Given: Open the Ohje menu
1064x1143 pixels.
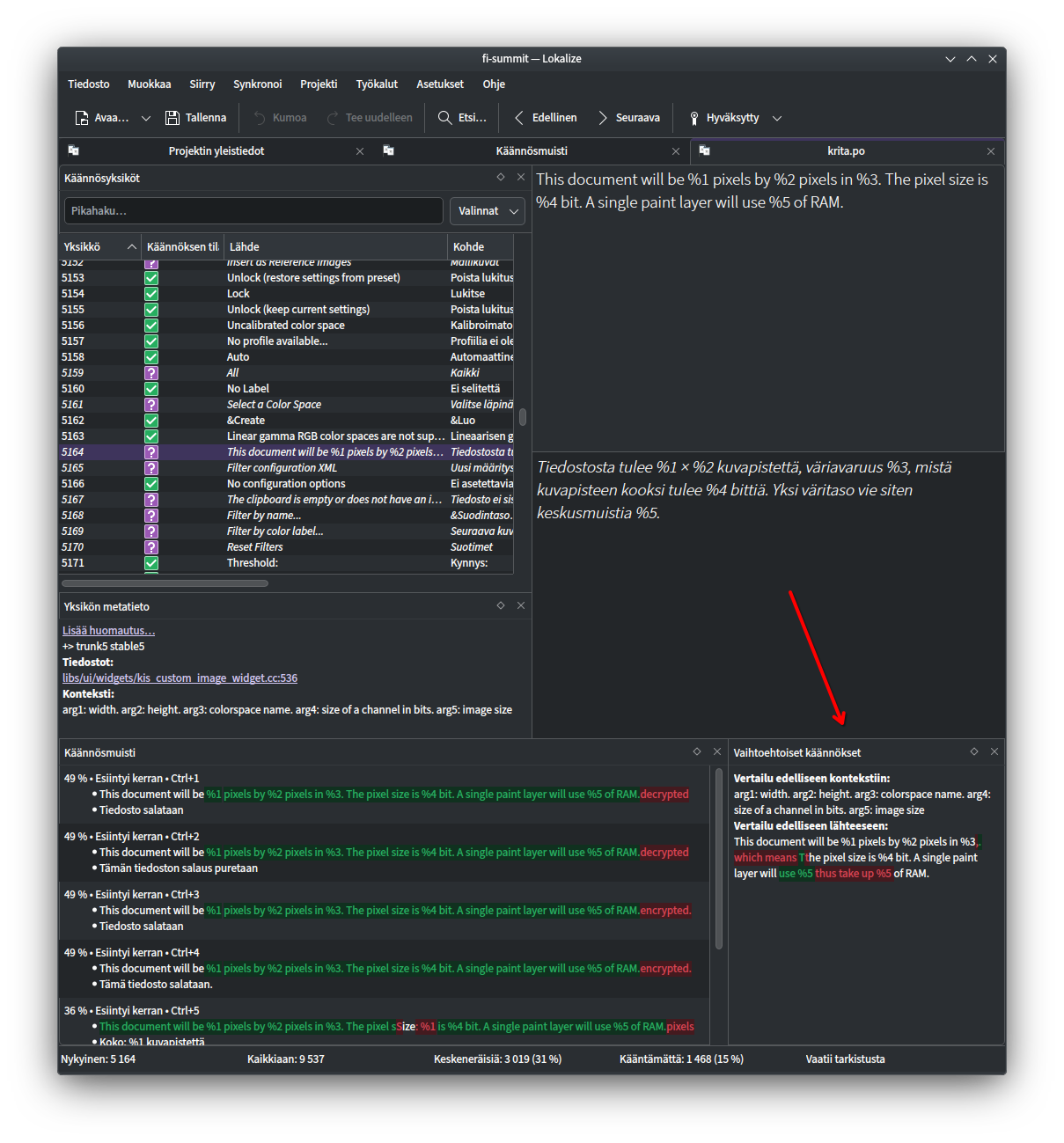Looking at the screenshot, I should [x=494, y=84].
